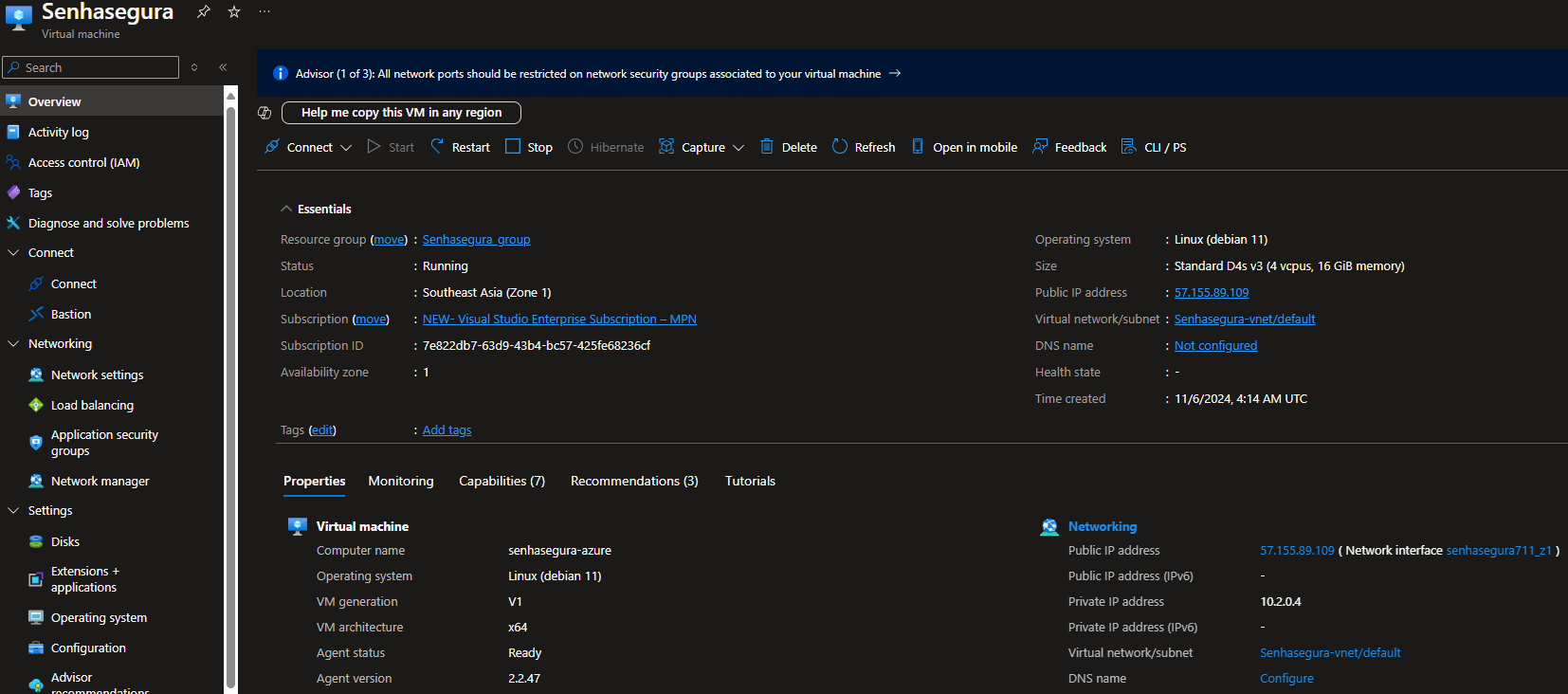Open the Advisor notification arrow
This screenshot has width=1568, height=694.
(x=895, y=73)
